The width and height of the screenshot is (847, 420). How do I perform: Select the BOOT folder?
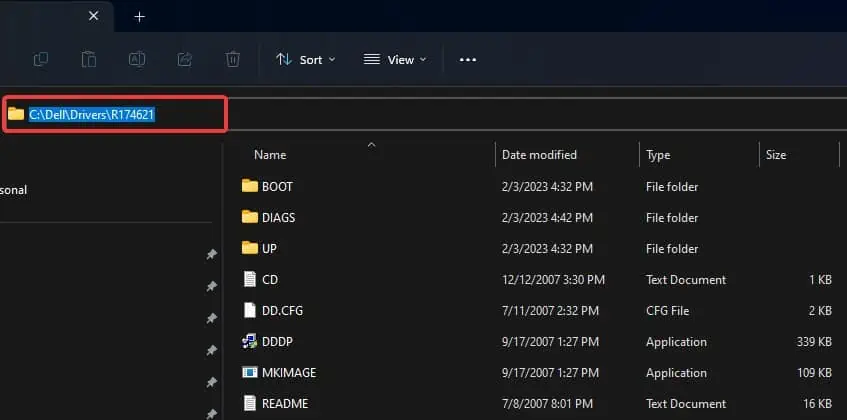[x=535, y=186]
